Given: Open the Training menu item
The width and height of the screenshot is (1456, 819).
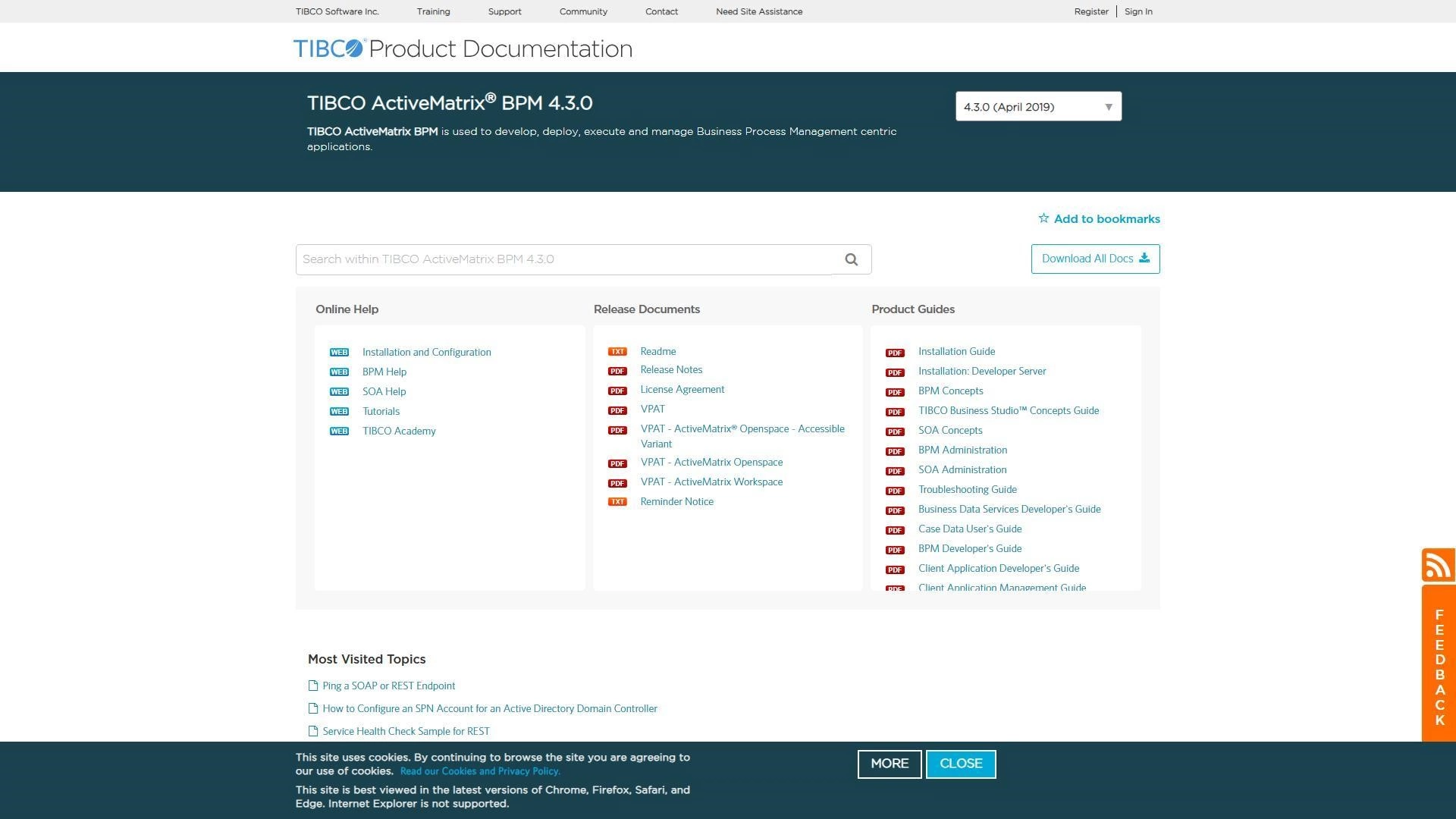Looking at the screenshot, I should pos(433,11).
